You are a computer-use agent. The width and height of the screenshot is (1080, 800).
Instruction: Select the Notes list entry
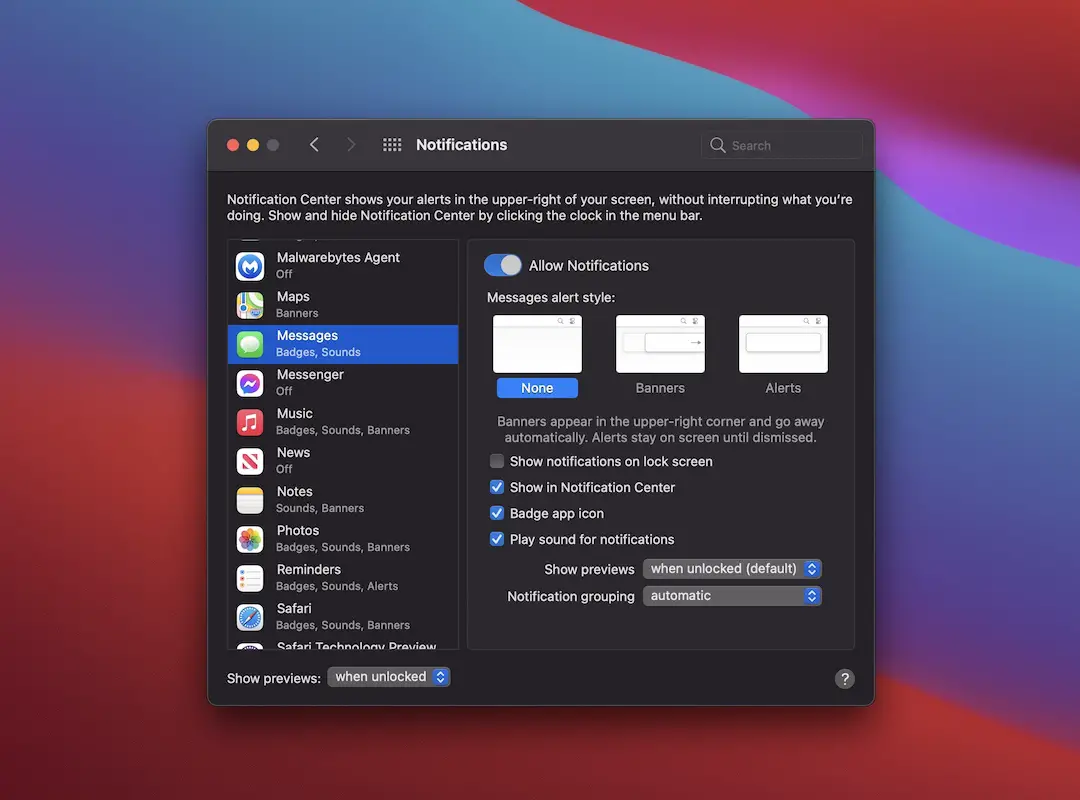click(343, 500)
